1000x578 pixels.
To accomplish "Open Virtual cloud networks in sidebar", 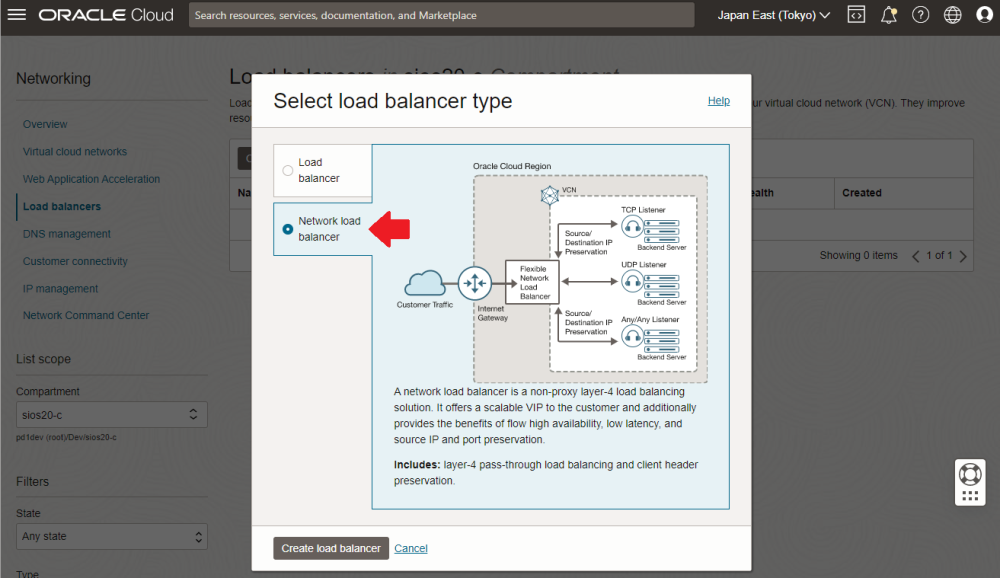I will (75, 152).
